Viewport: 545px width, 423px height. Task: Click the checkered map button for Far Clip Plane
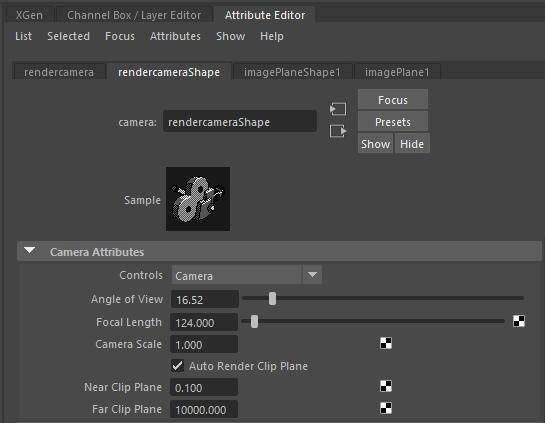(x=386, y=408)
